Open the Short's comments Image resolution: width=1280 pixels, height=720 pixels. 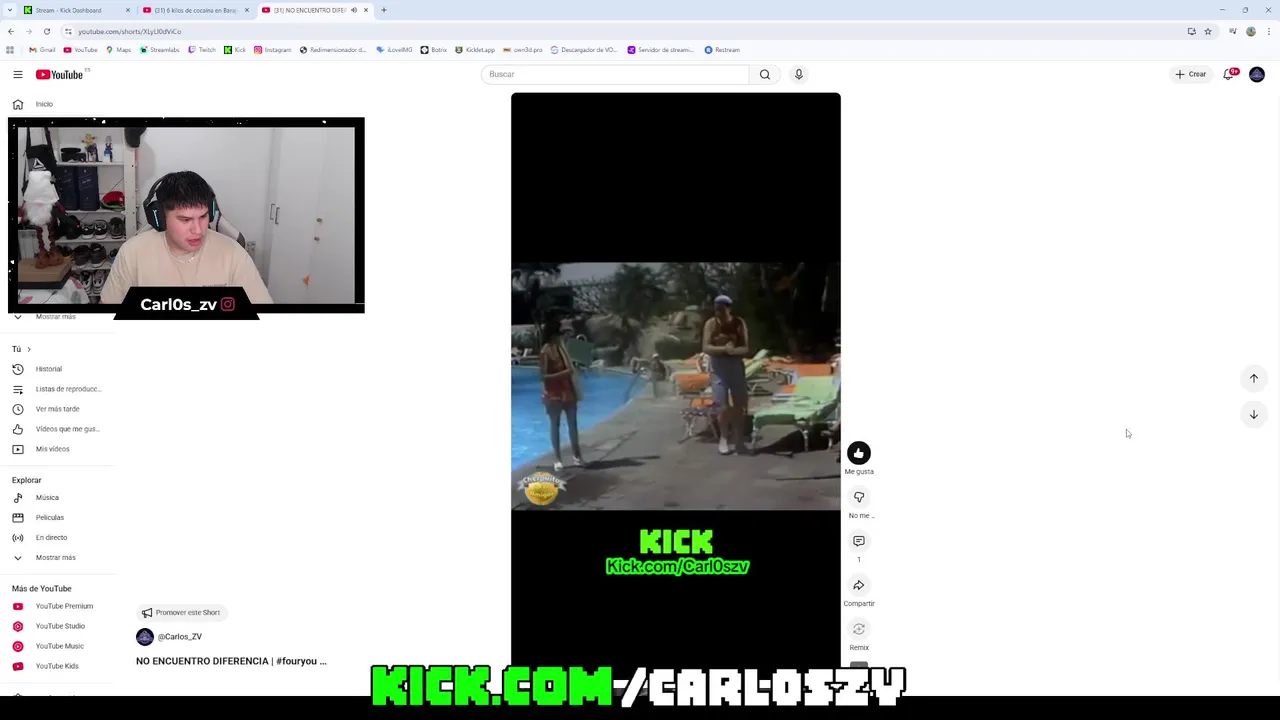[x=858, y=541]
